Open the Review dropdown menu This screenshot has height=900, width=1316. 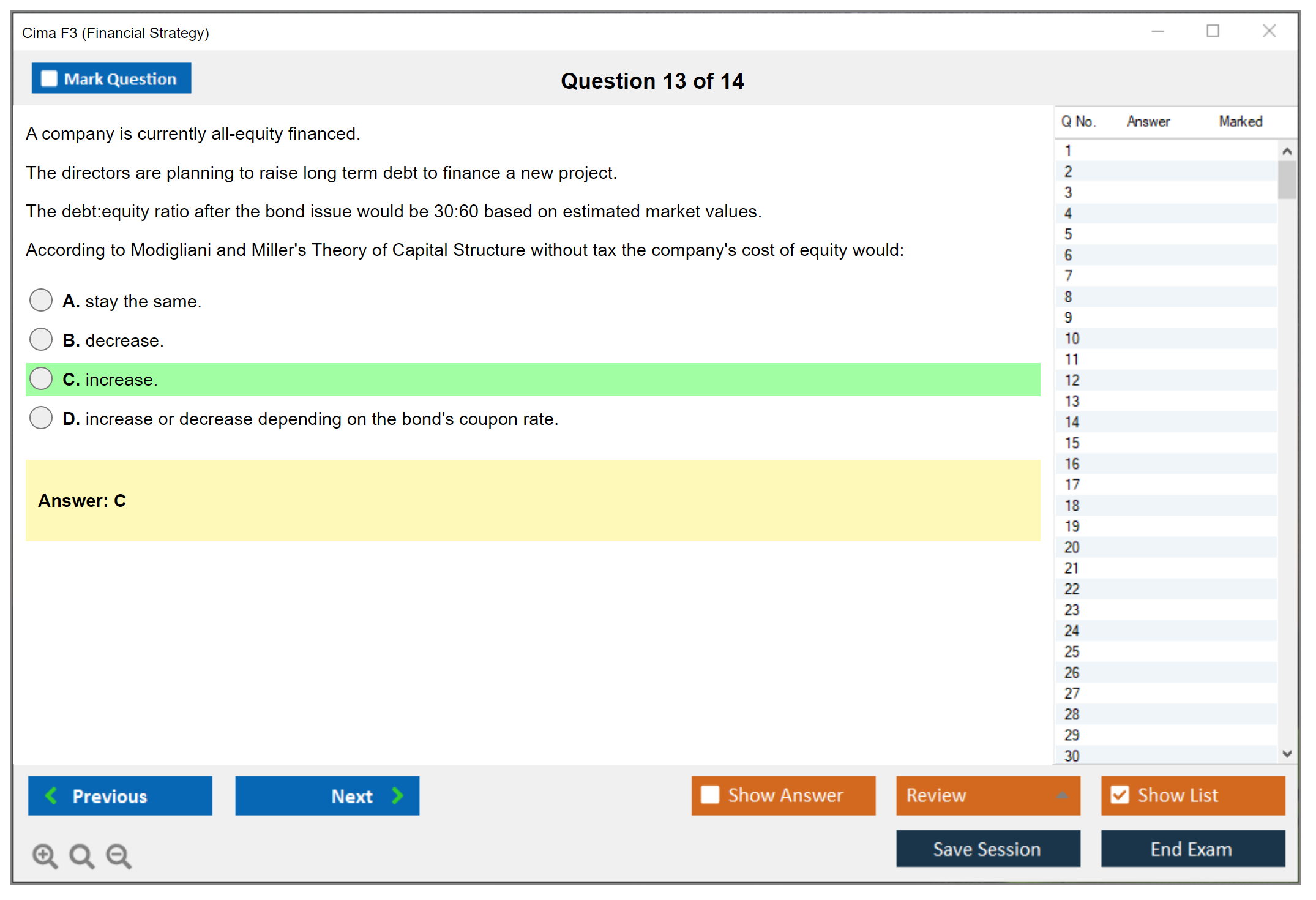1062,795
